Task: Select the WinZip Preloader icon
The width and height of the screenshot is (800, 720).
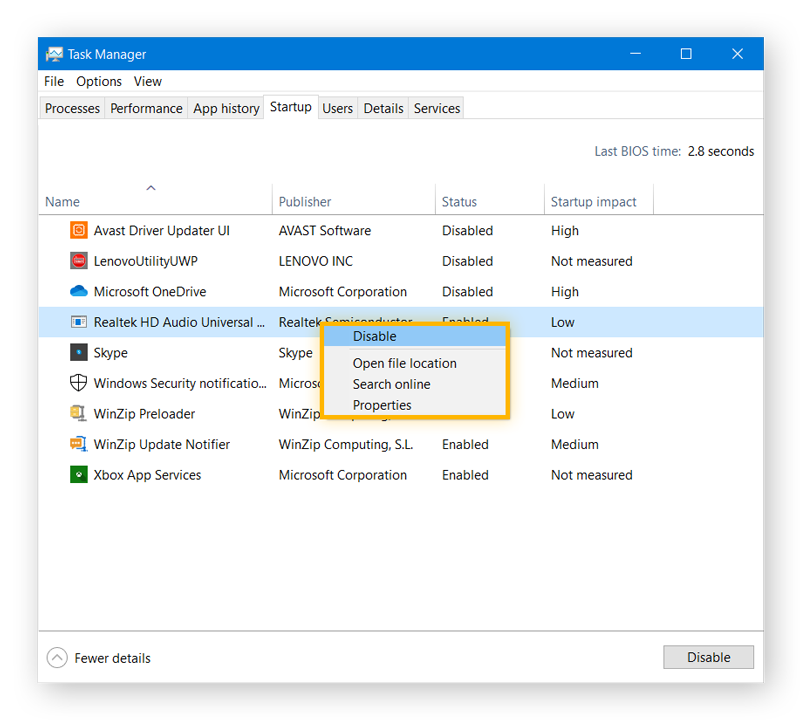Action: point(79,413)
